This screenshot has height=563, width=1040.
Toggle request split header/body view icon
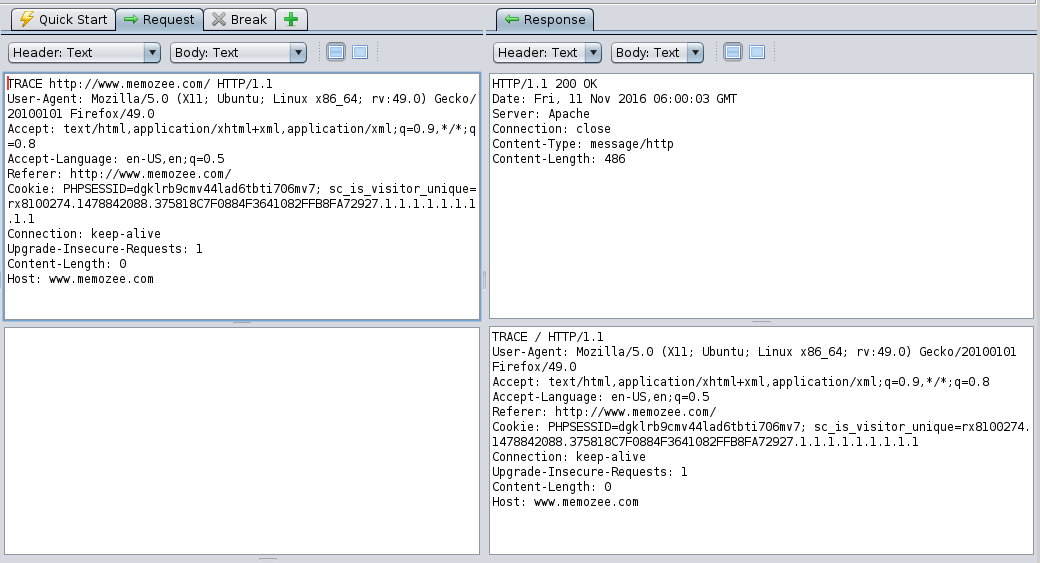pos(336,52)
